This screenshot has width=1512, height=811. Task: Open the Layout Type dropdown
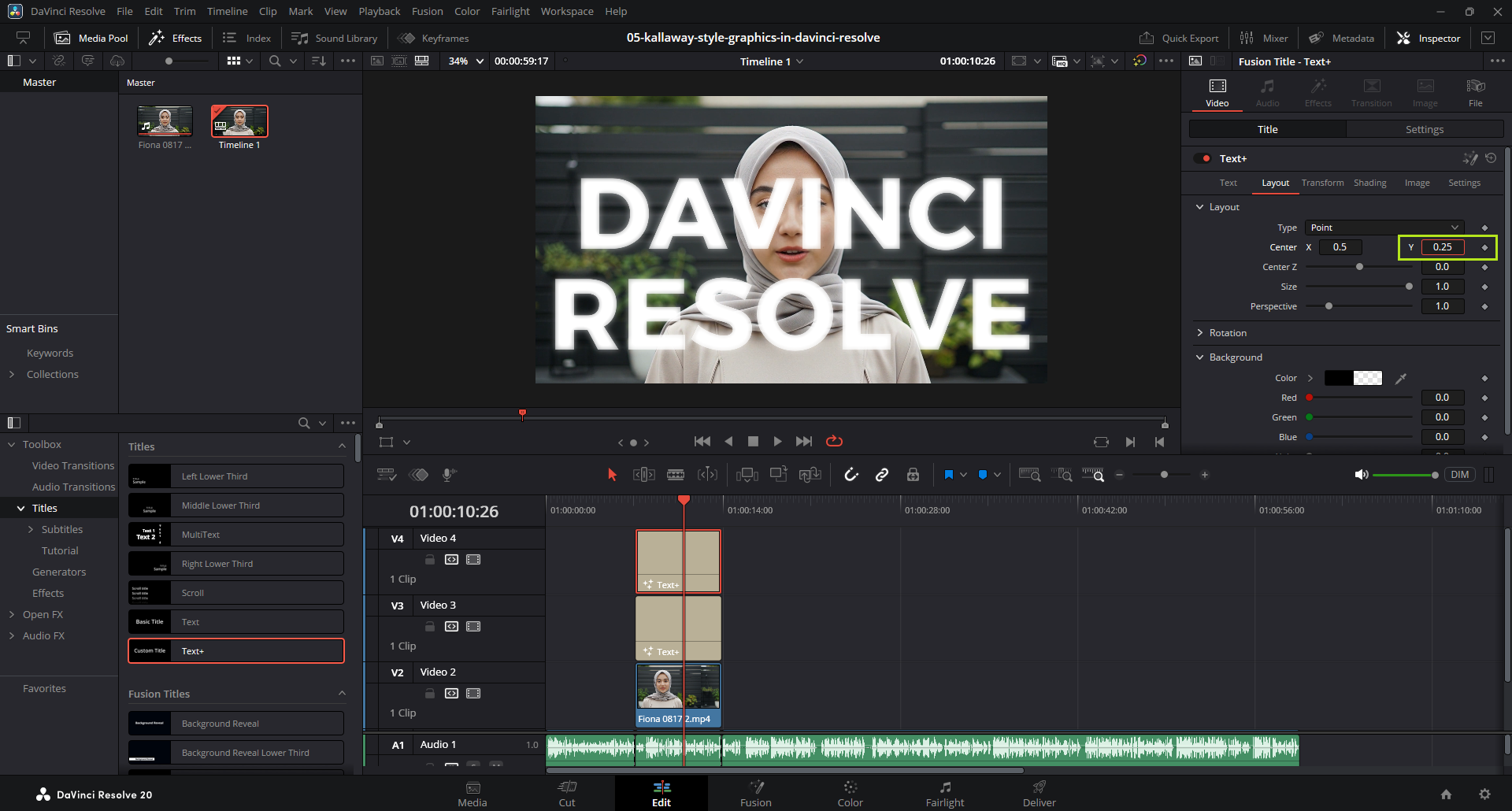click(x=1384, y=228)
